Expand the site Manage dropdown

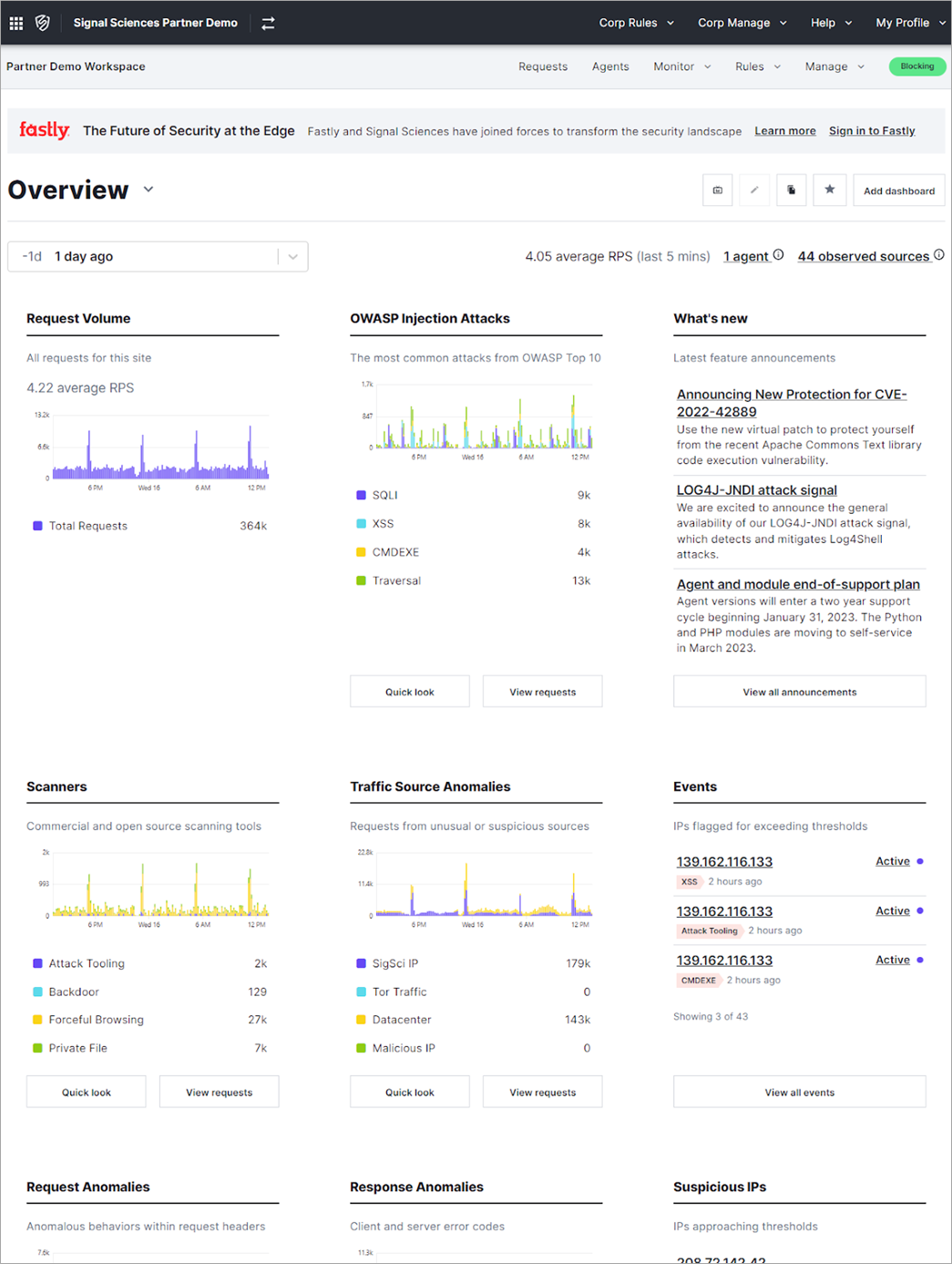pyautogui.click(x=834, y=67)
